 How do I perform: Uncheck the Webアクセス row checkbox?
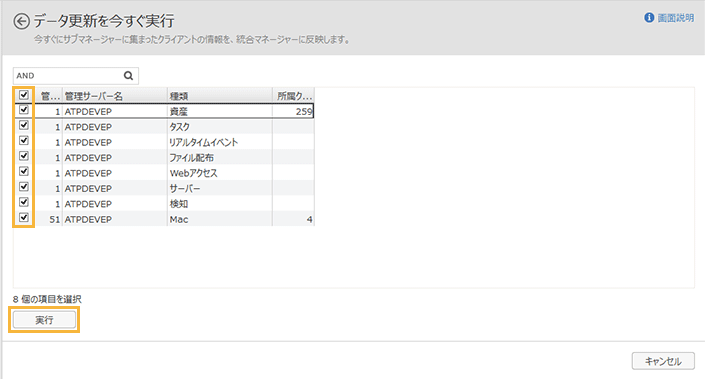click(24, 171)
